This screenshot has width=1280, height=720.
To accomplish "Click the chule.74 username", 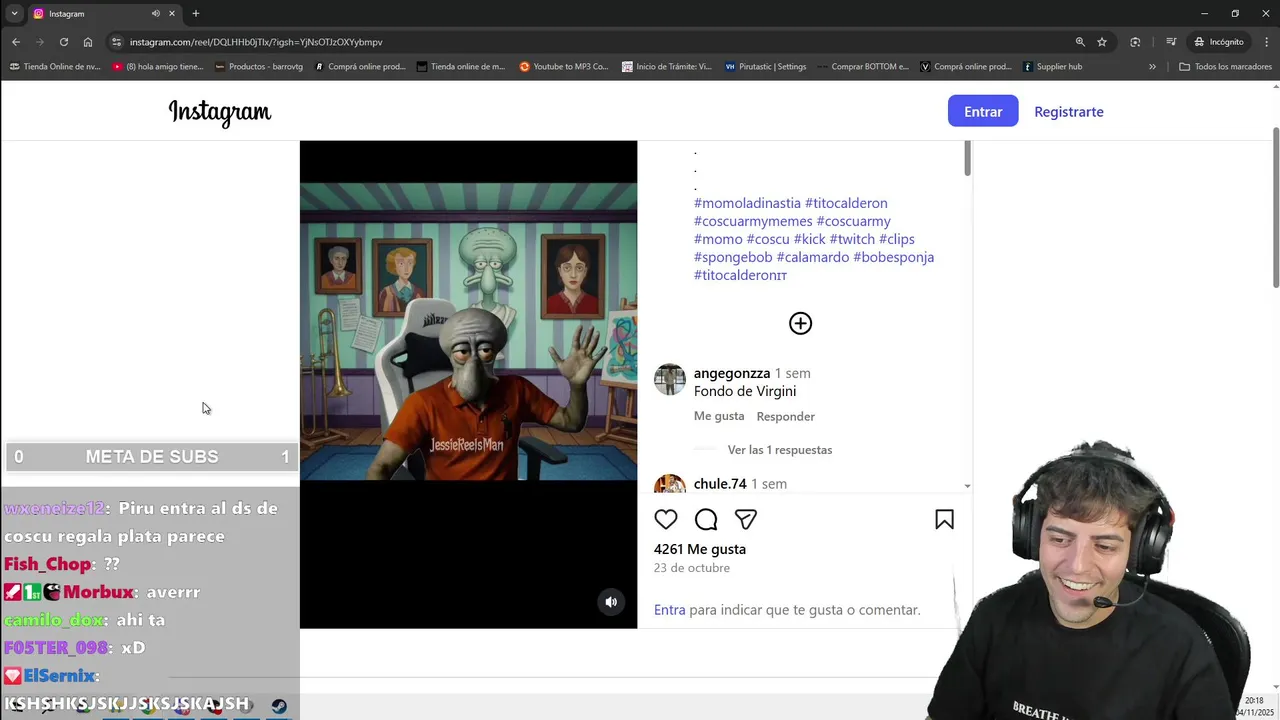I will [720, 483].
